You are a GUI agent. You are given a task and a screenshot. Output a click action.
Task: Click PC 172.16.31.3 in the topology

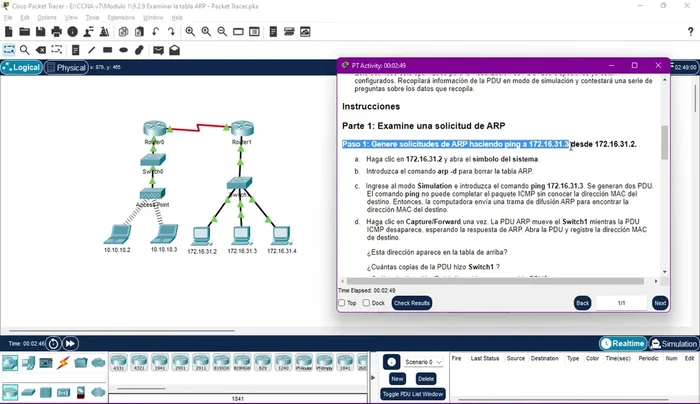pyautogui.click(x=242, y=235)
